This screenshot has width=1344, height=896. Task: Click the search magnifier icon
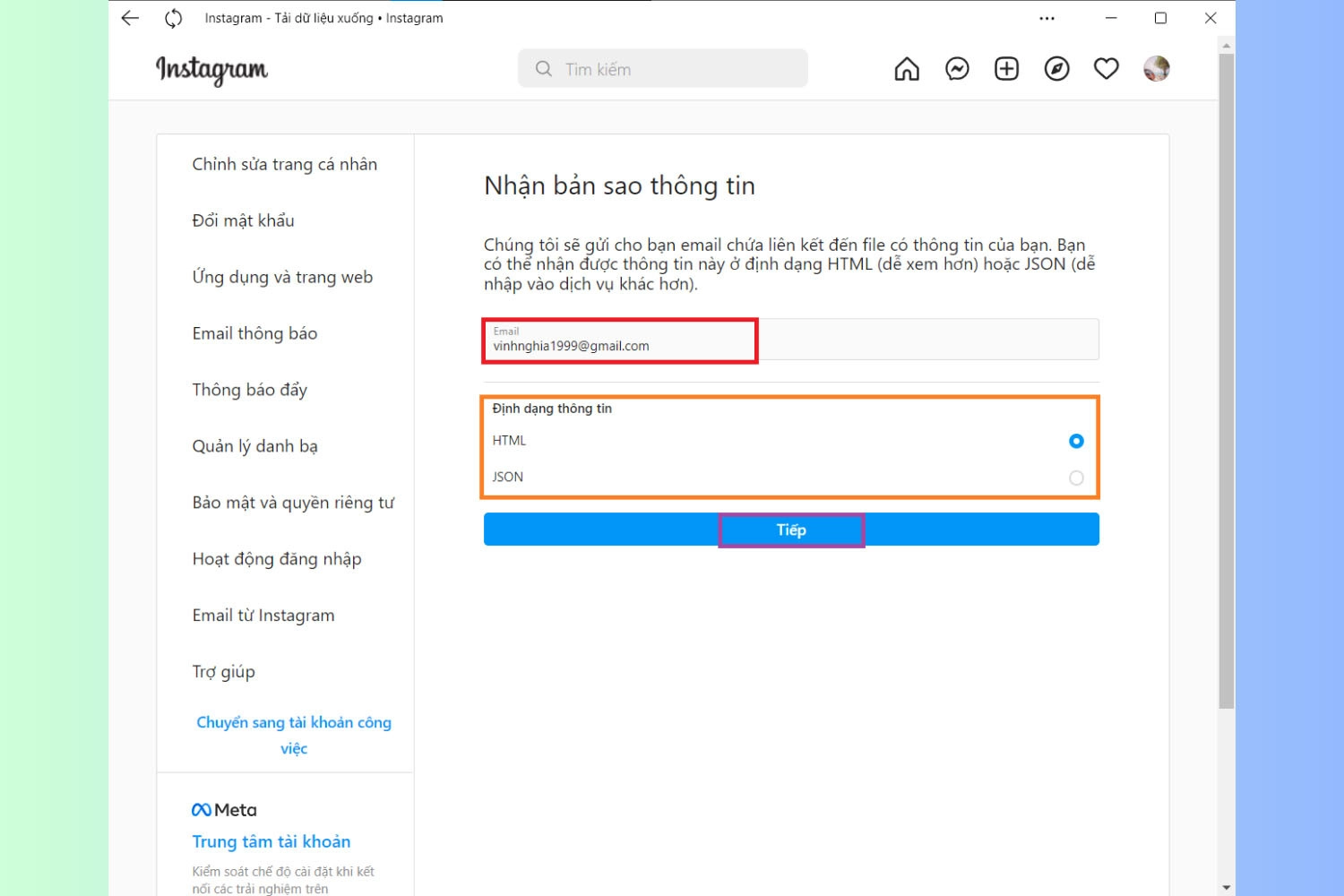543,69
